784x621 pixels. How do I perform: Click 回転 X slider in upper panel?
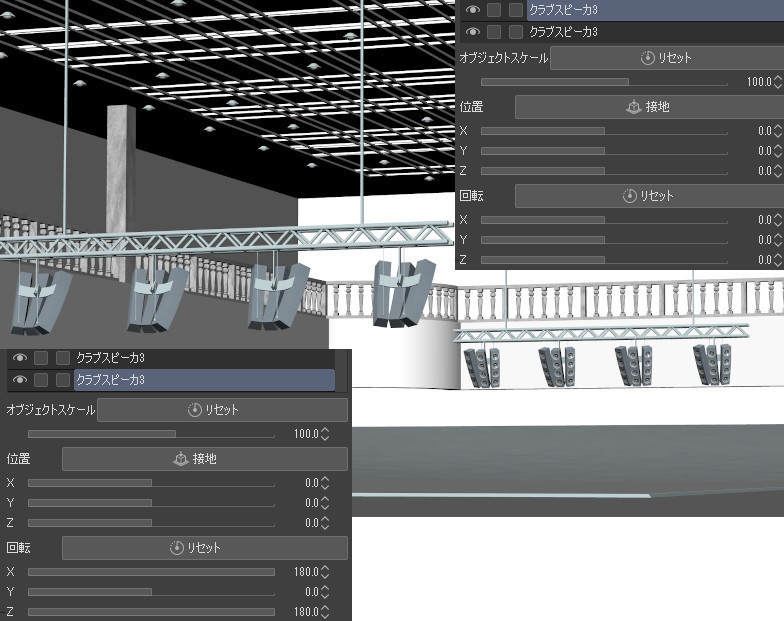coord(604,220)
